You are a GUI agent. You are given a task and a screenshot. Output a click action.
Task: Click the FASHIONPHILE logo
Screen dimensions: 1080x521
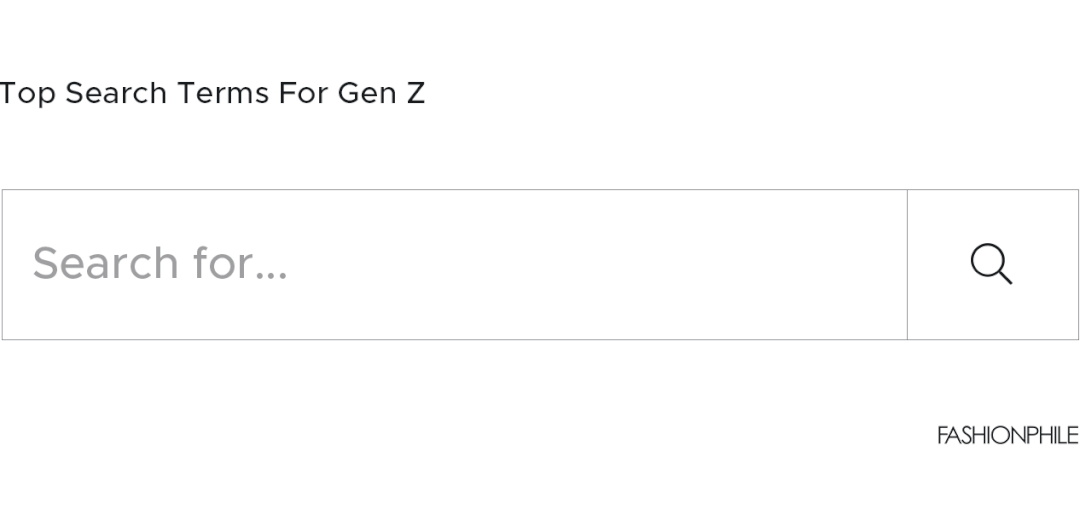[x=1007, y=435]
